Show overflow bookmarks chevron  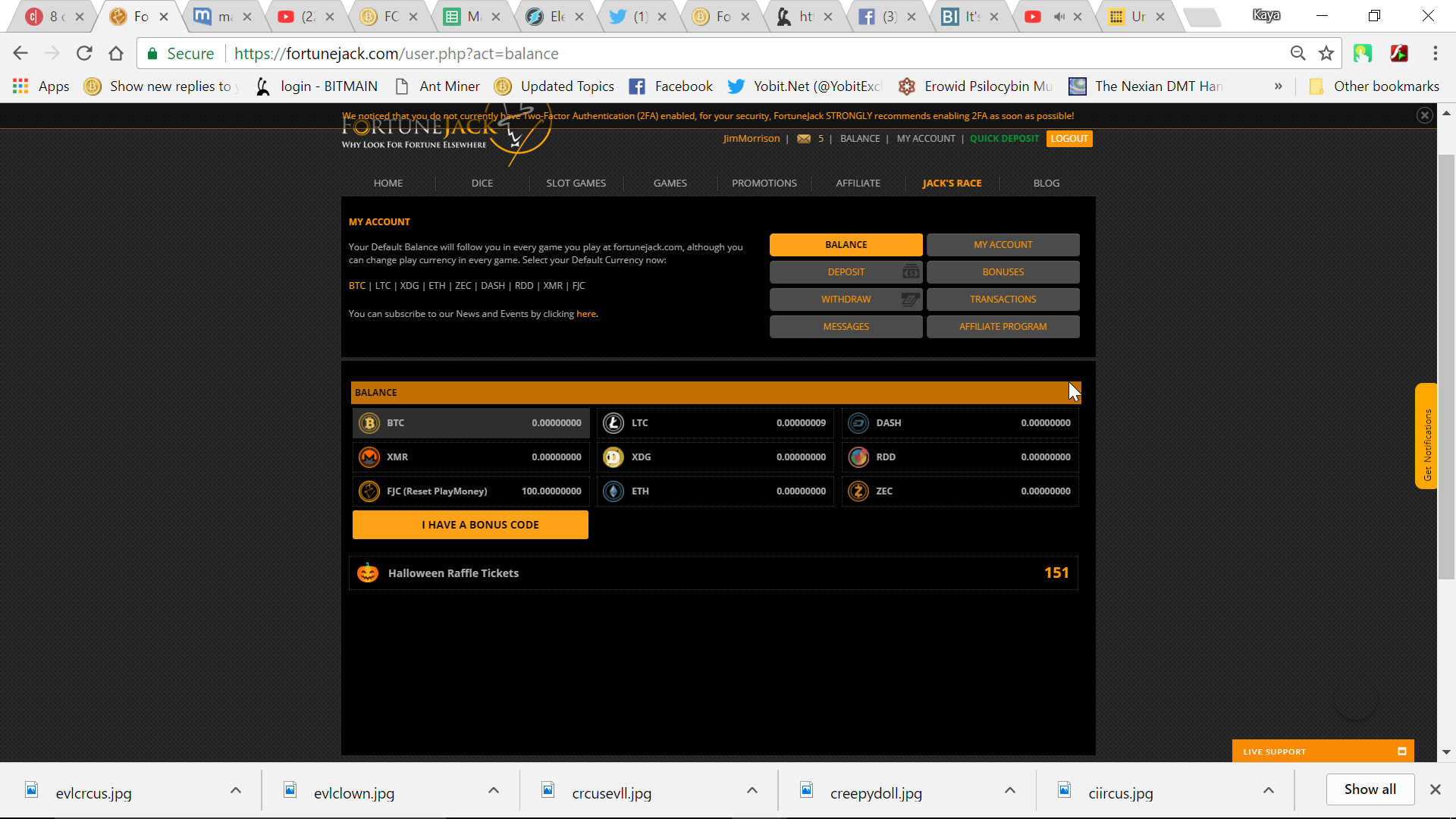(x=1279, y=86)
